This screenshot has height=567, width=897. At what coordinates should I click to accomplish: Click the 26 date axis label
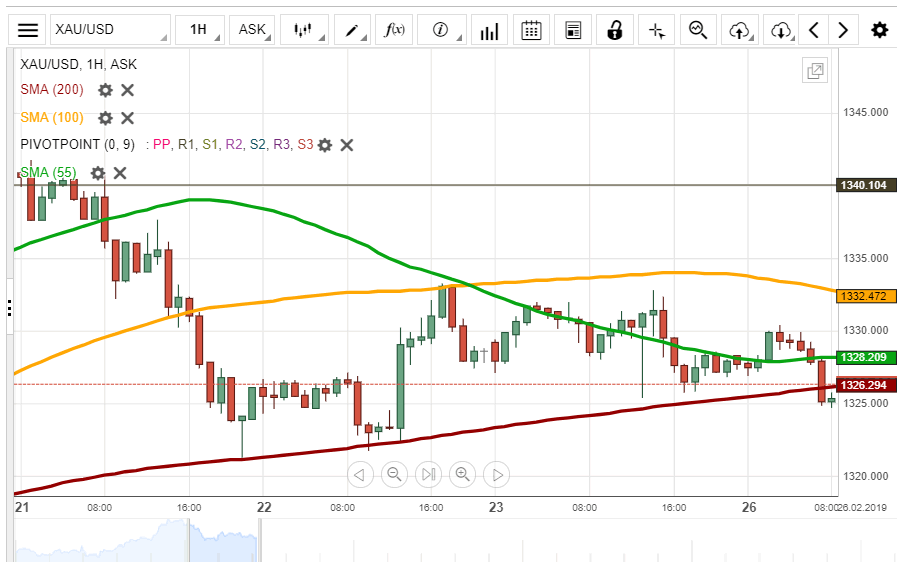[x=749, y=507]
